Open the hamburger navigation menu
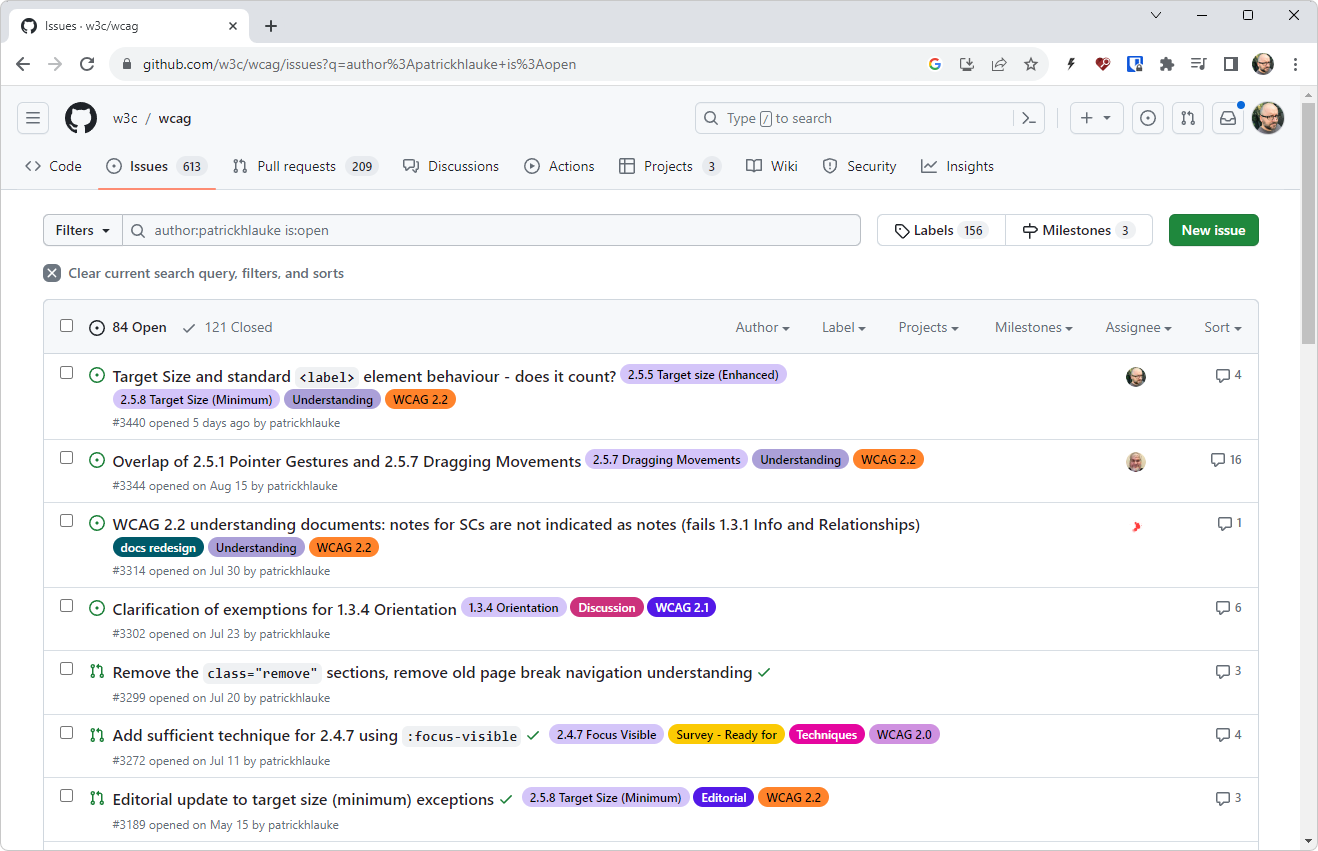Image resolution: width=1318 pixels, height=851 pixels. coord(33,118)
